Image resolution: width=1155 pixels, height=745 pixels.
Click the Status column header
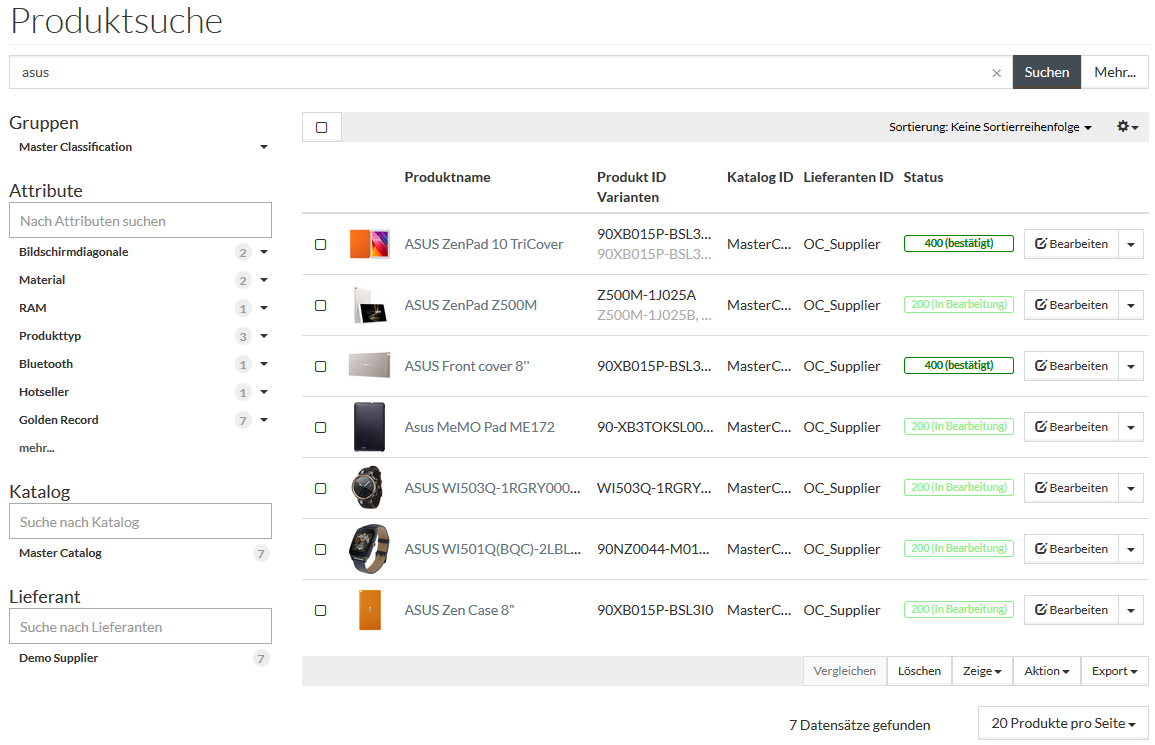(923, 178)
